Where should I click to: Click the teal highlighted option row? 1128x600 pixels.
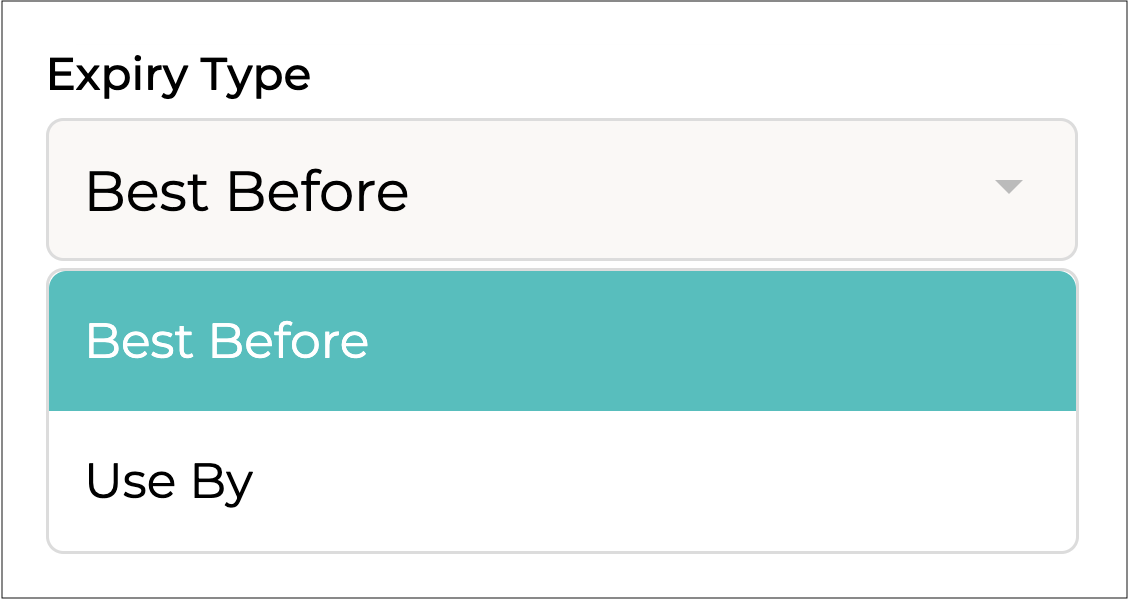[x=561, y=341]
